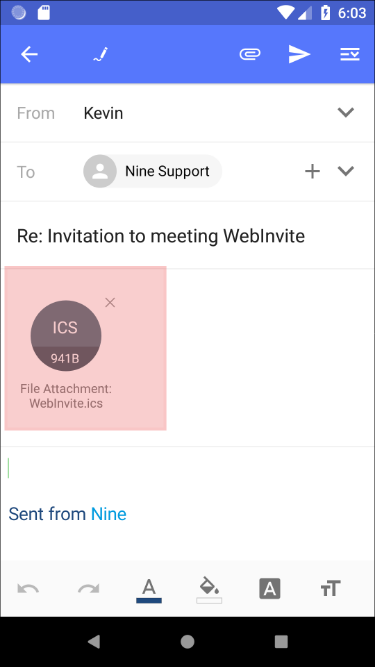This screenshot has height=667, width=375.
Task: Expand the From account dropdown
Action: point(346,113)
